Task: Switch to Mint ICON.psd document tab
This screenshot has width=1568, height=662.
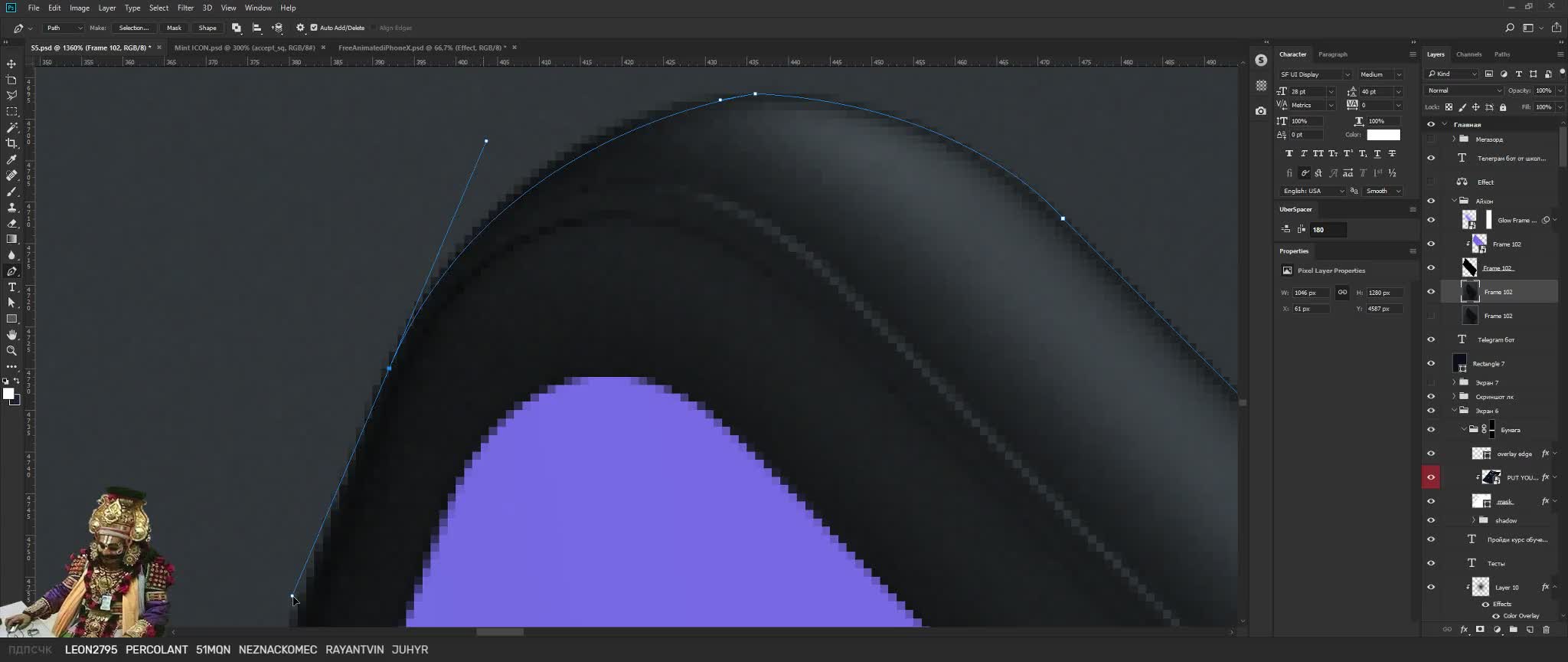Action: (x=244, y=48)
